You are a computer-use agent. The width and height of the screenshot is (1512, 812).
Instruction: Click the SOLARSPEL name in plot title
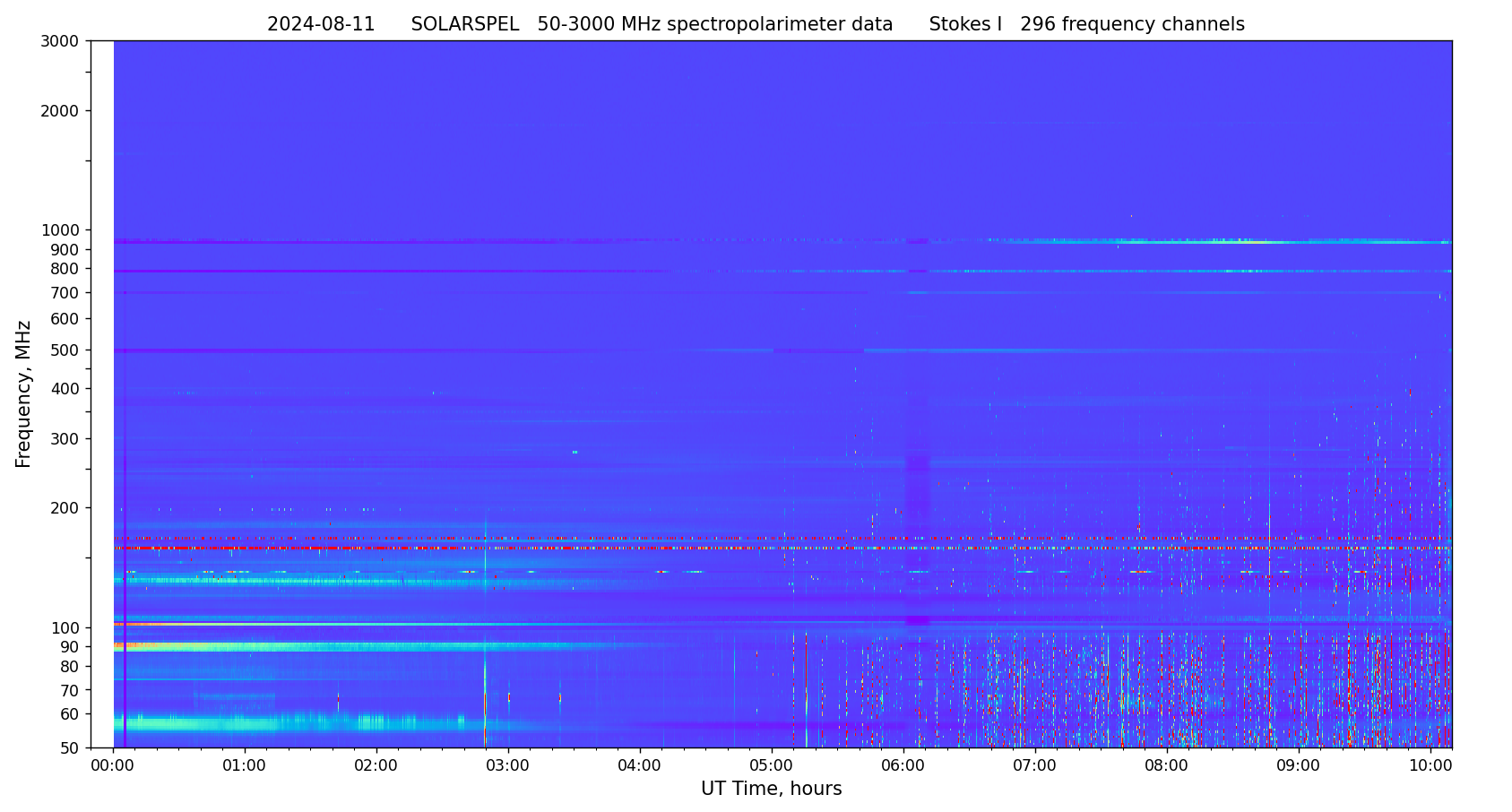point(464,25)
